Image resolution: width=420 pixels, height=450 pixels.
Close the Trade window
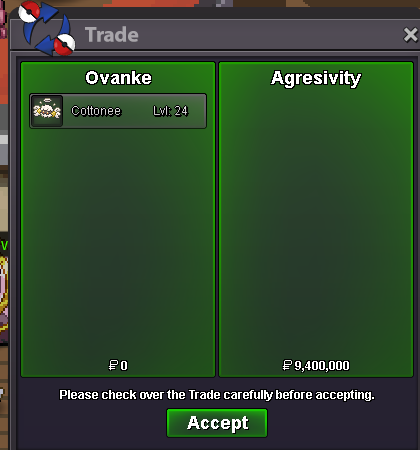coord(410,35)
